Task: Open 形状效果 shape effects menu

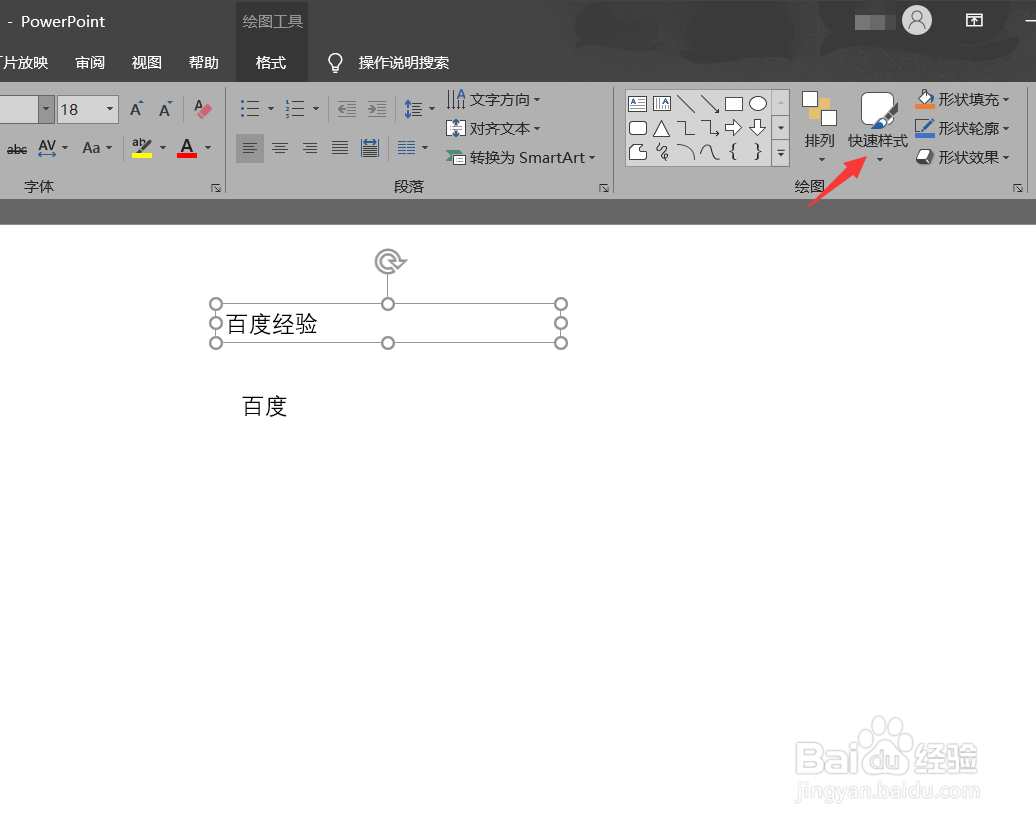Action: coord(963,157)
